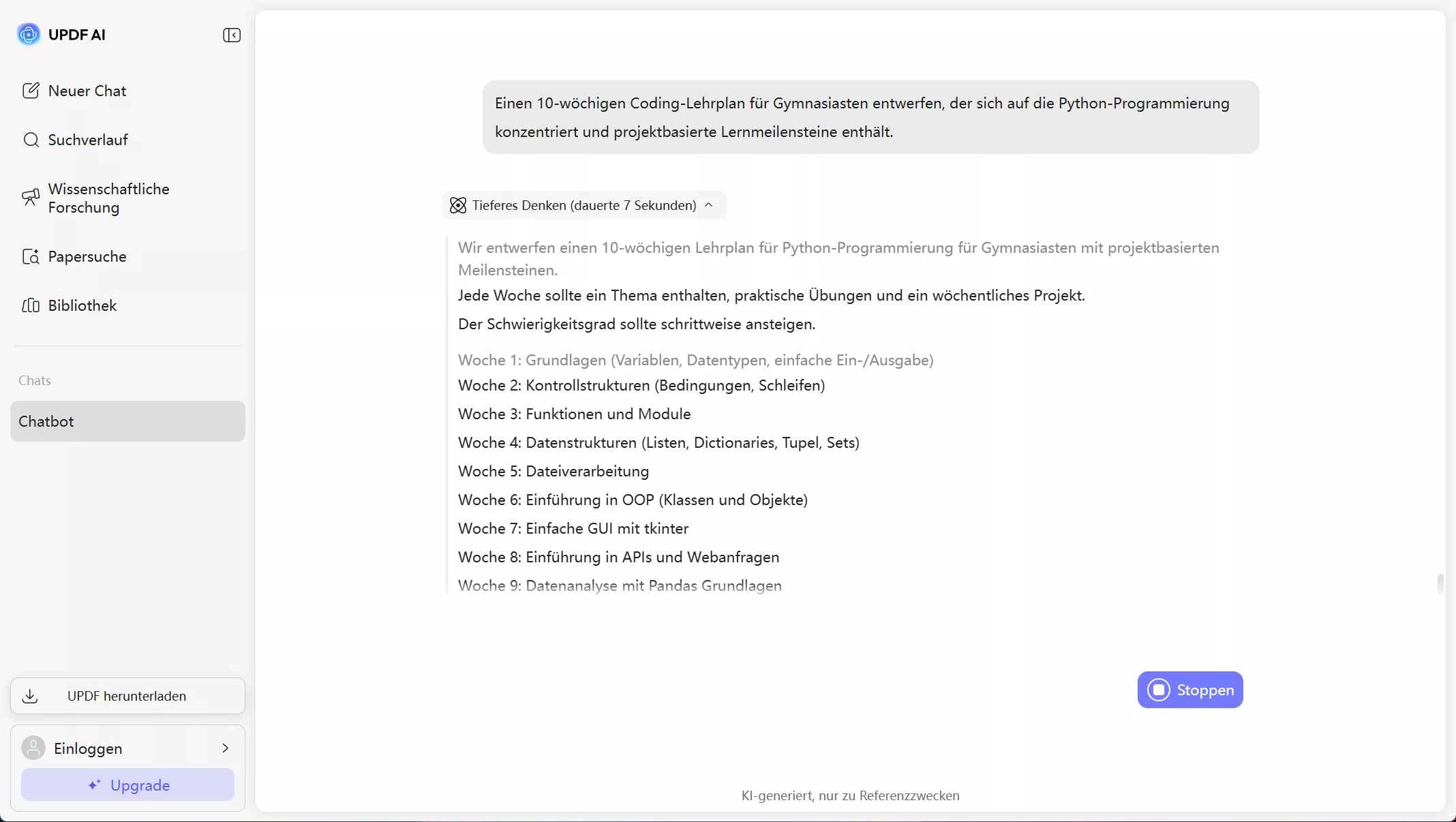
Task: Click the Suchverlauf magnifier icon
Action: coord(31,140)
